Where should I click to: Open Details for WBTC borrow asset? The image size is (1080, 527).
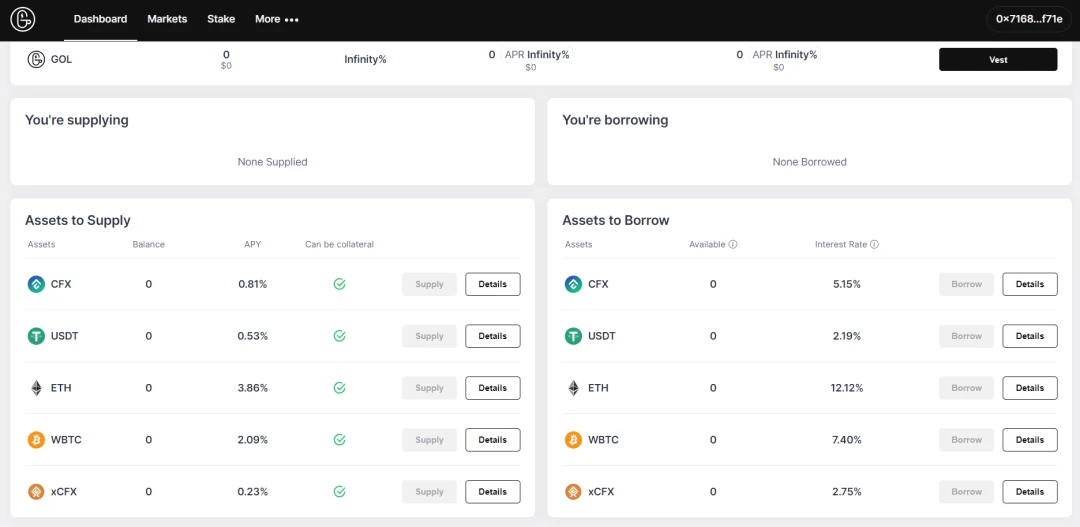click(1029, 440)
